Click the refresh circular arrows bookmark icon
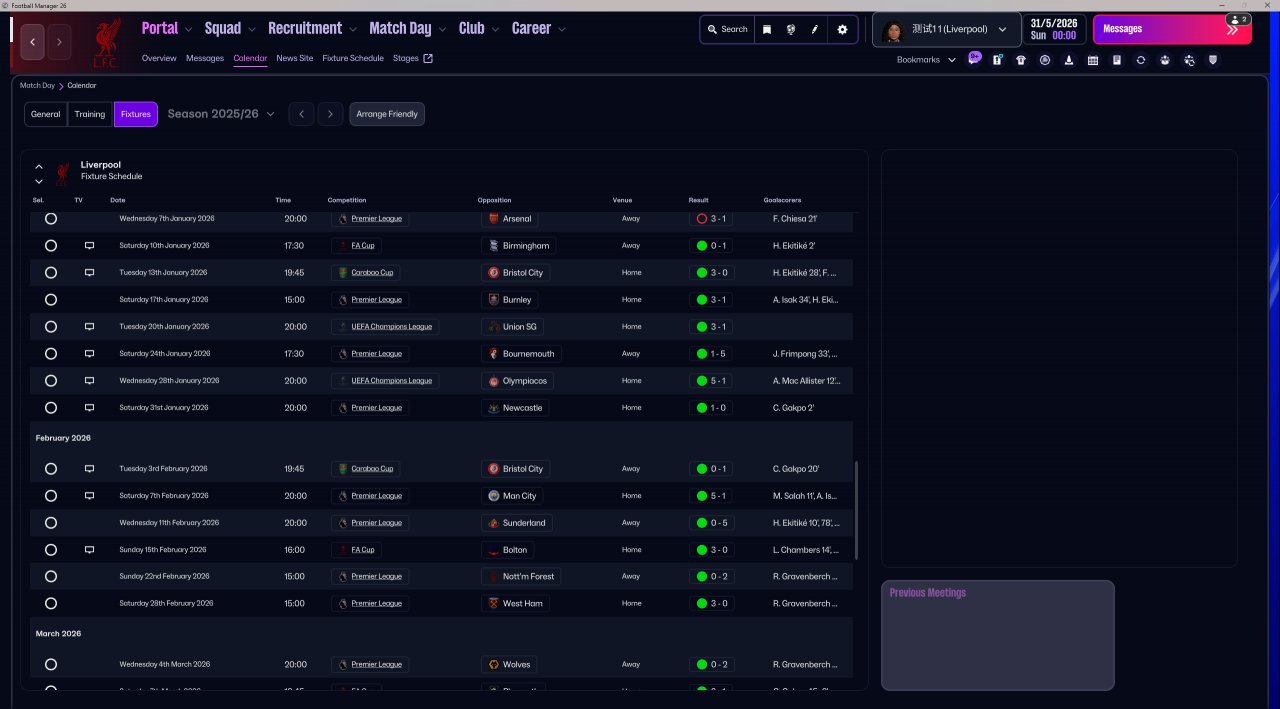The width and height of the screenshot is (1280, 709). (1141, 60)
